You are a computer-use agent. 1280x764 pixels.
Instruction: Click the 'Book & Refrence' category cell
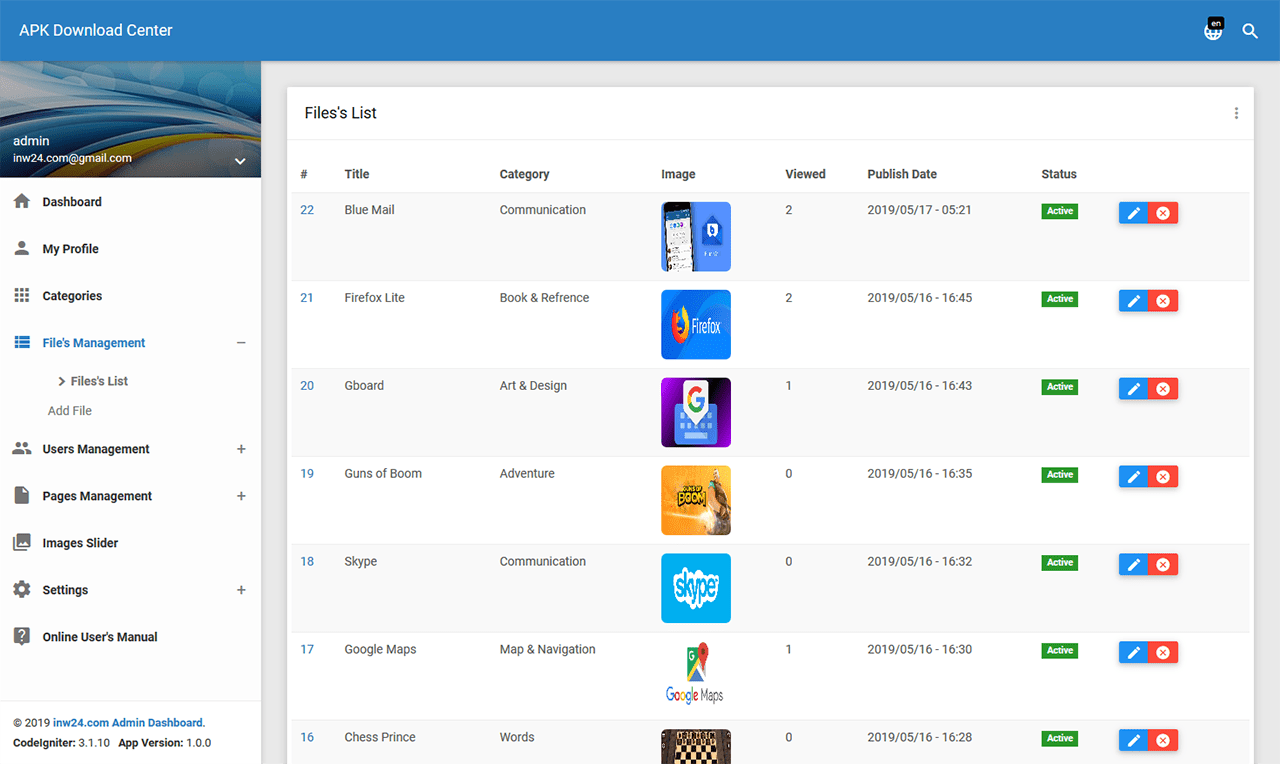click(x=544, y=298)
